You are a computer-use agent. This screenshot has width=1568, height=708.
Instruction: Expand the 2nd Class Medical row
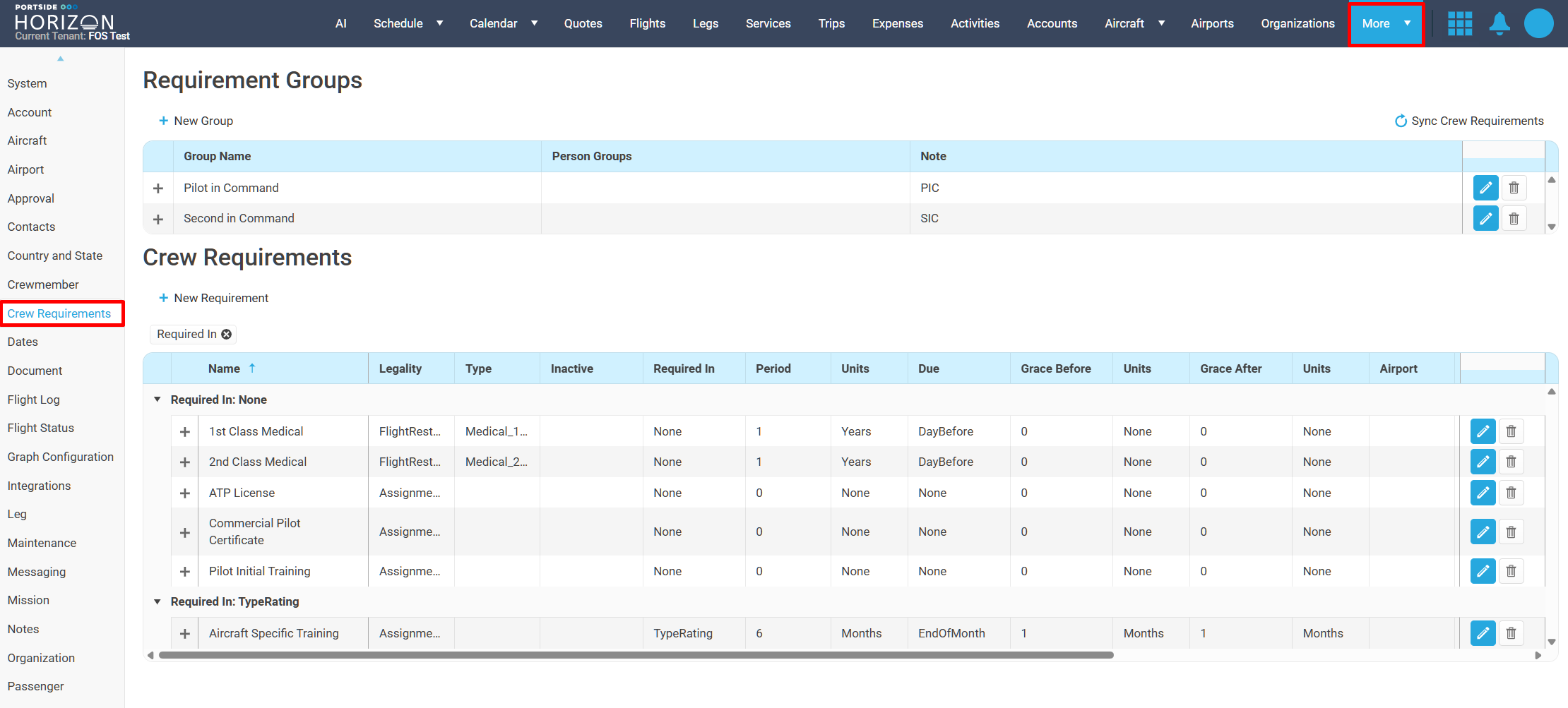click(185, 462)
